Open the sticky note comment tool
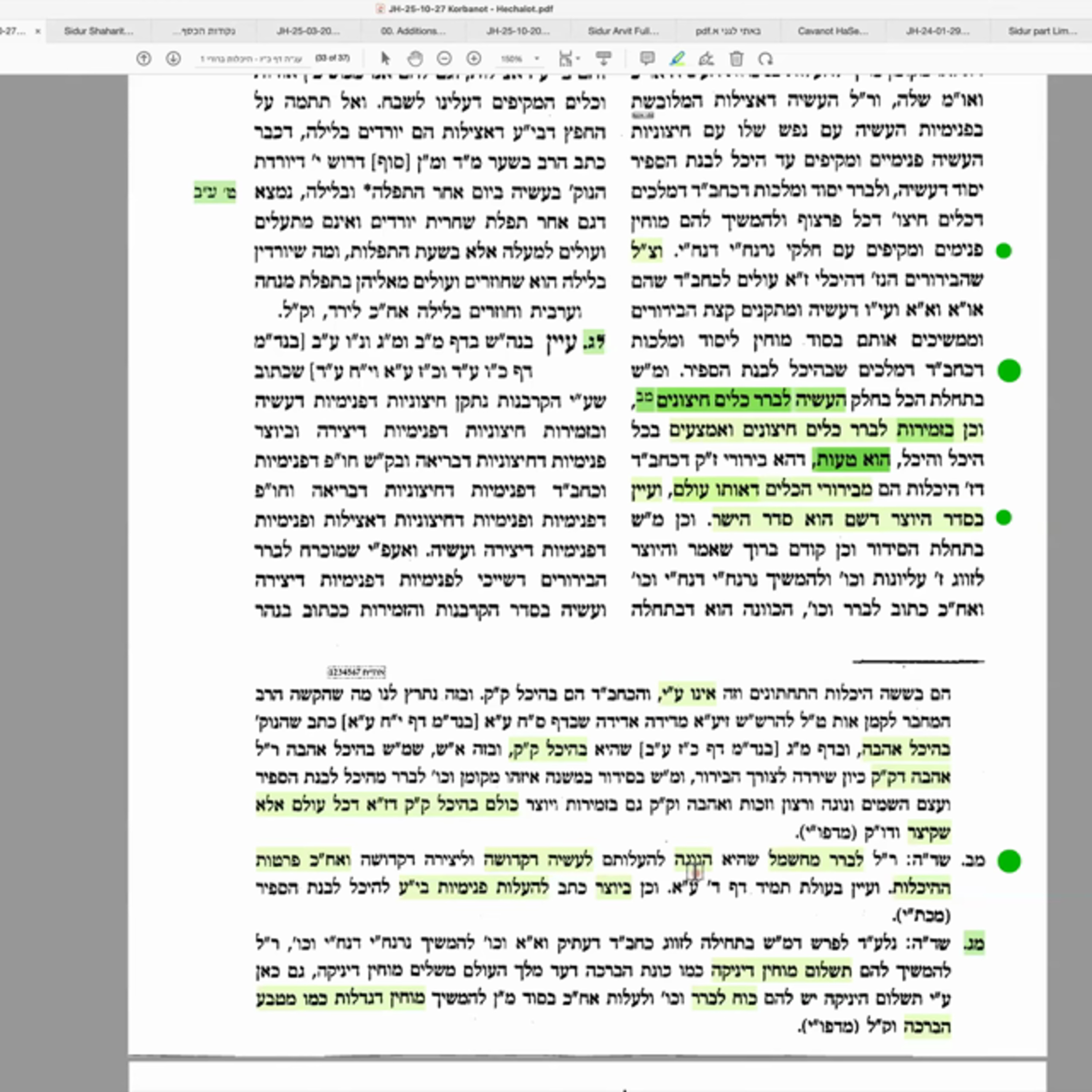 coord(648,58)
